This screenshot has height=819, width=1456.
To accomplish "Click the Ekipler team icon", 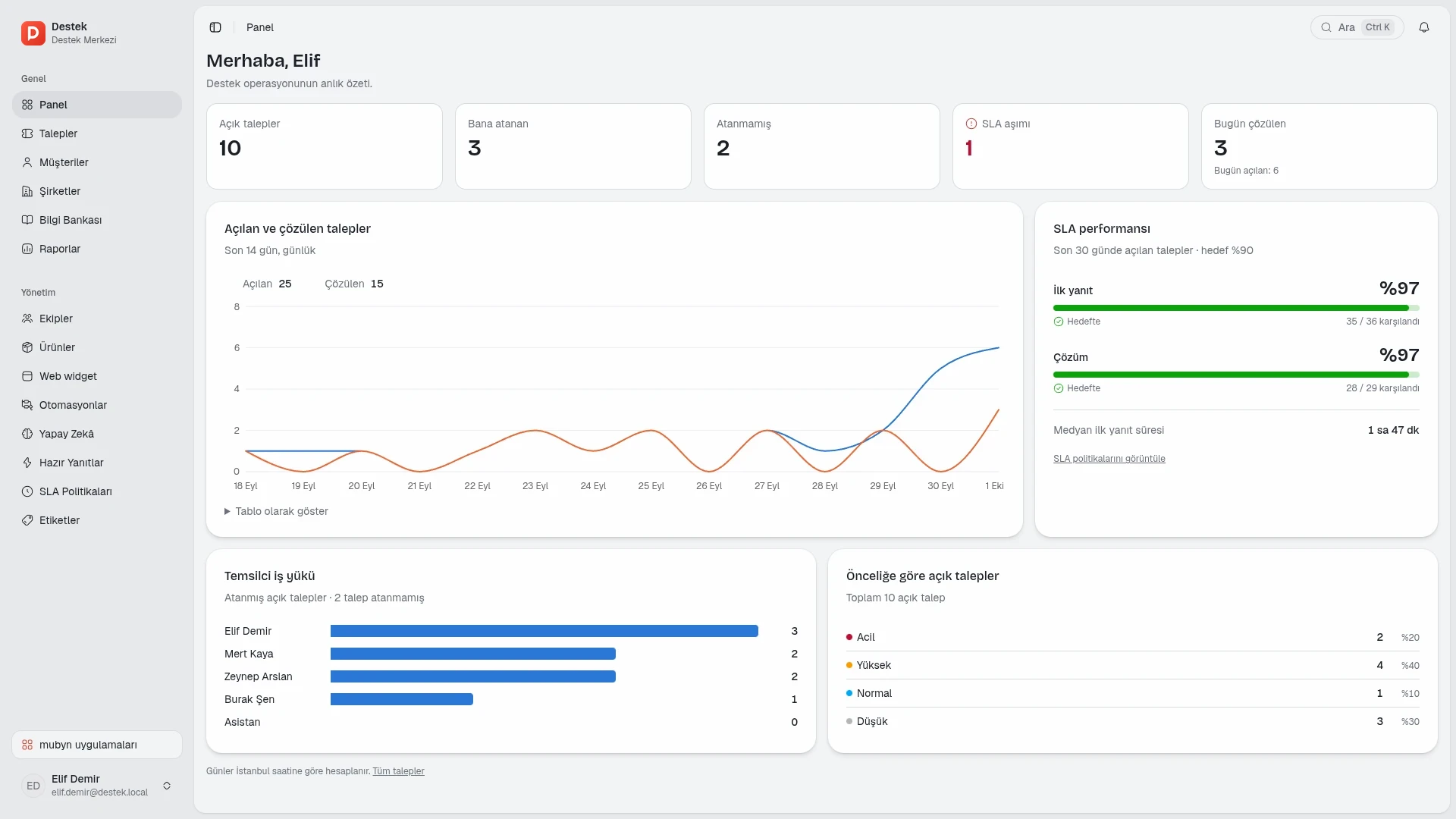I will (27, 318).
